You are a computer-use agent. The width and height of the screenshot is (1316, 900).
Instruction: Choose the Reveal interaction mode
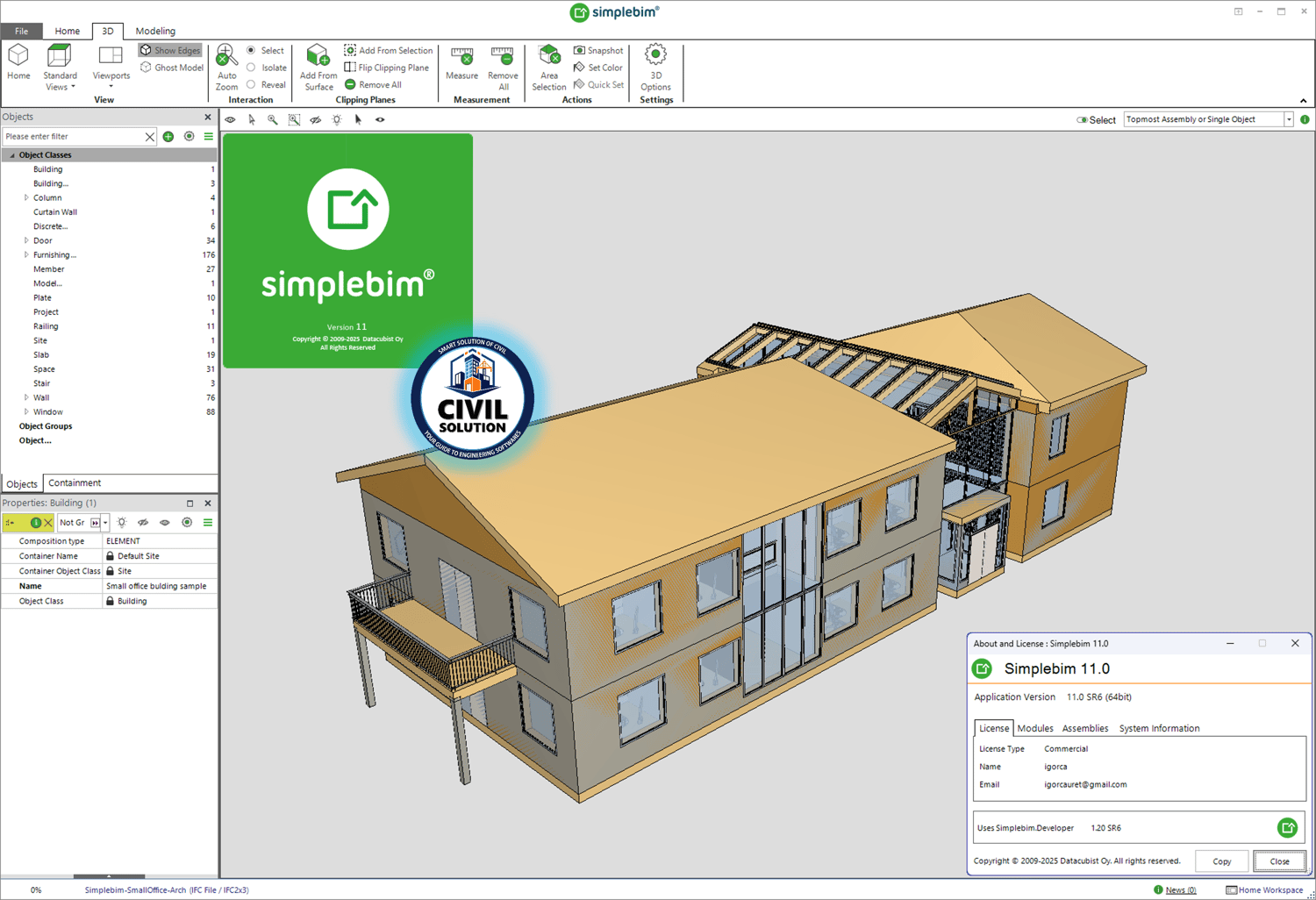[x=252, y=85]
